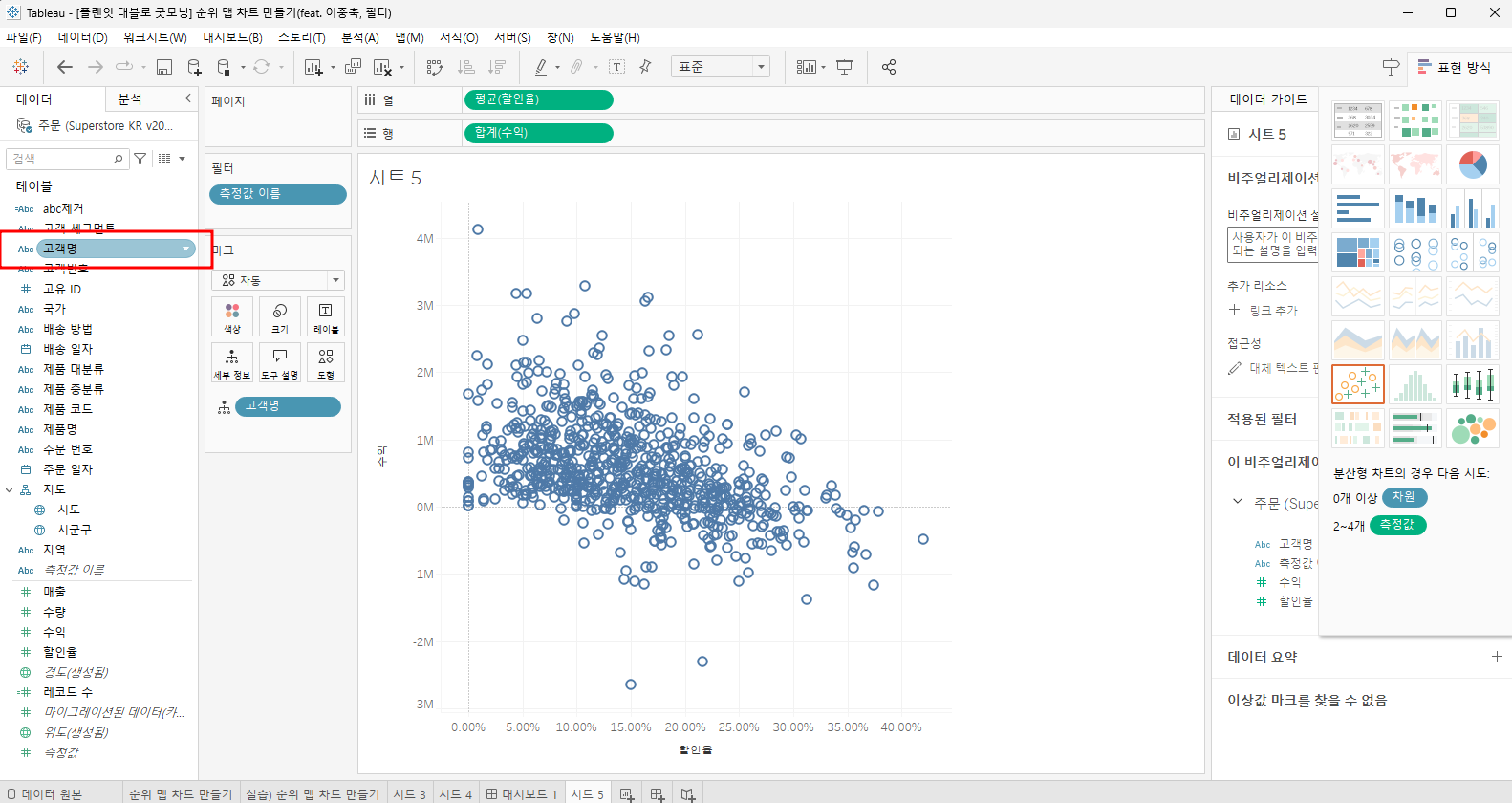Viewport: 1512px width, 803px height.
Task: Clear the sheet with the toolbar icon
Action: click(382, 67)
